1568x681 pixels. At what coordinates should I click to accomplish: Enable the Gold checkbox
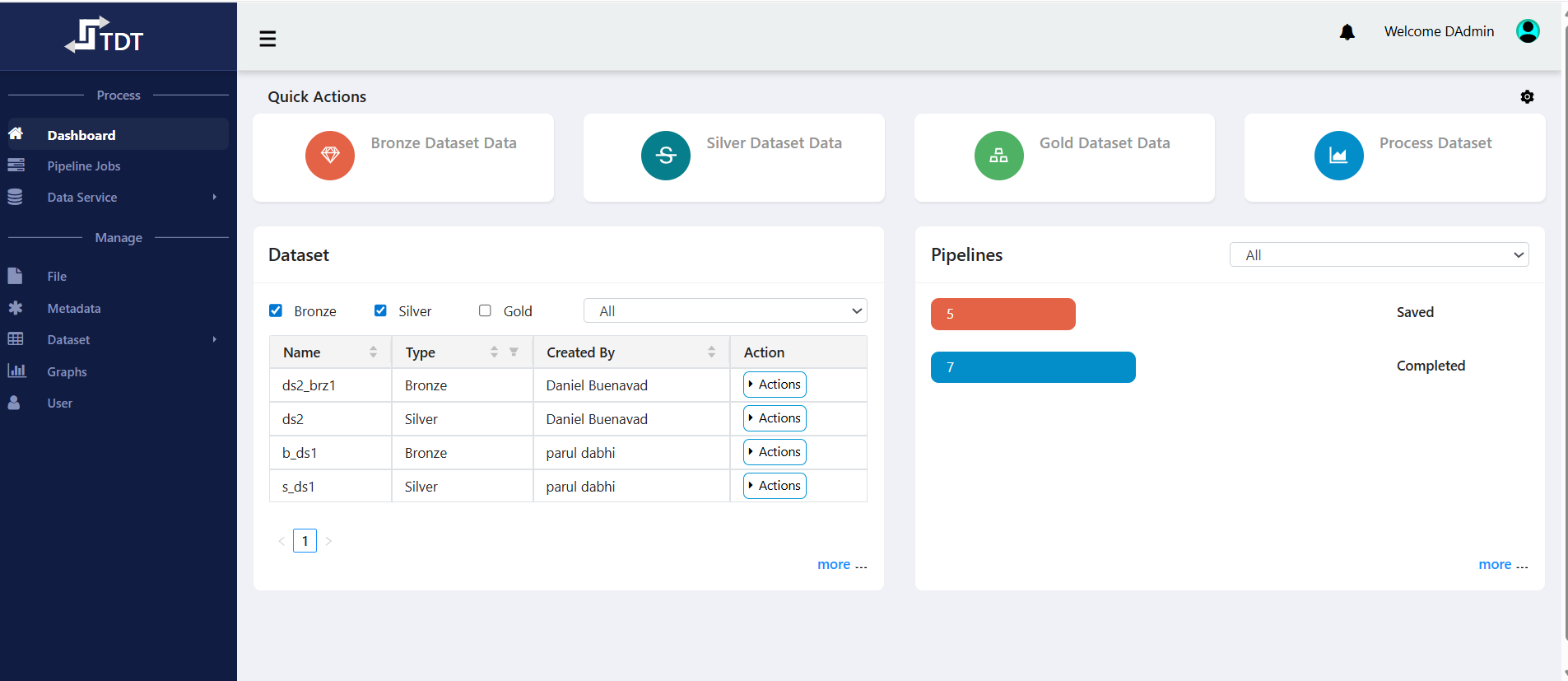(485, 310)
